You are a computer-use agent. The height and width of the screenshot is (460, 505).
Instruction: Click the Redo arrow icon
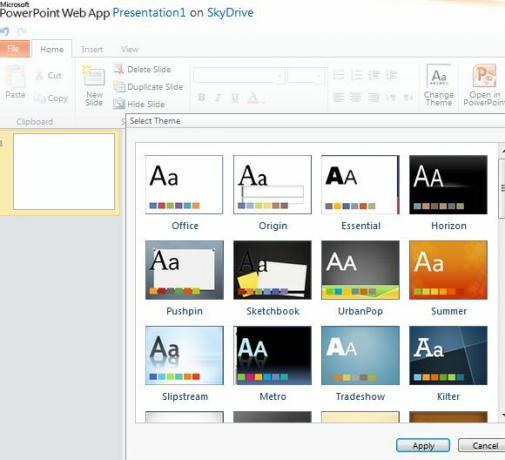[x=22, y=32]
